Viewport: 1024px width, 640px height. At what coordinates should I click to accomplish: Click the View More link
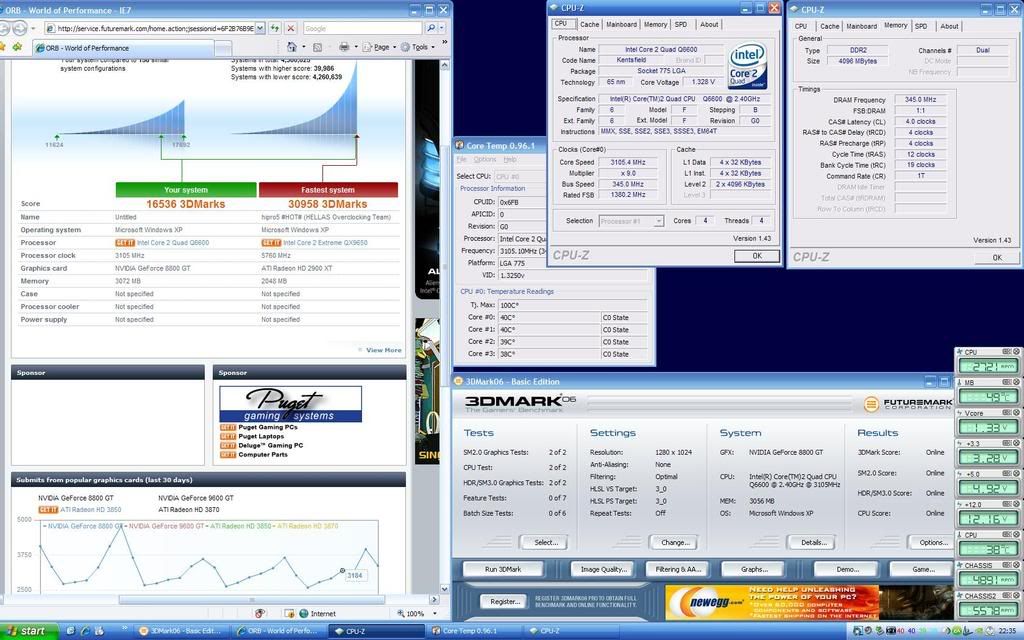click(x=384, y=350)
